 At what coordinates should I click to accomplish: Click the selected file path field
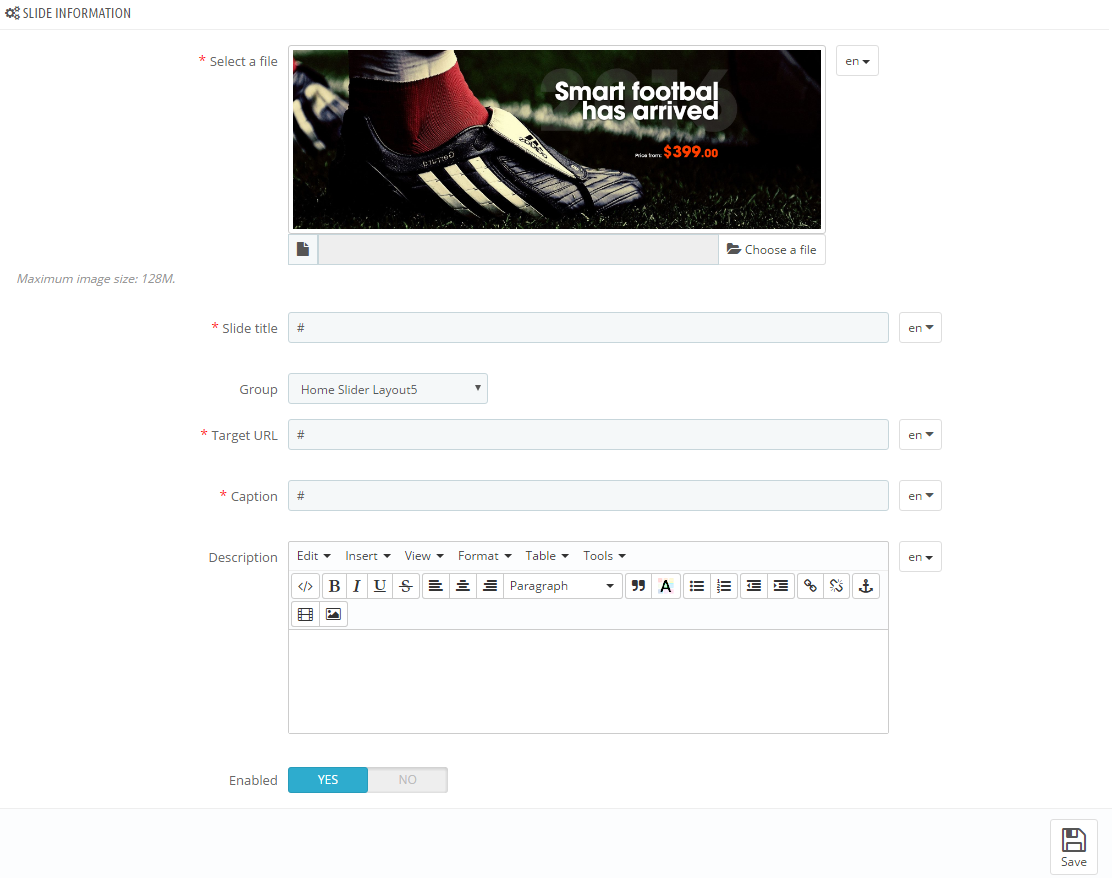pos(518,250)
